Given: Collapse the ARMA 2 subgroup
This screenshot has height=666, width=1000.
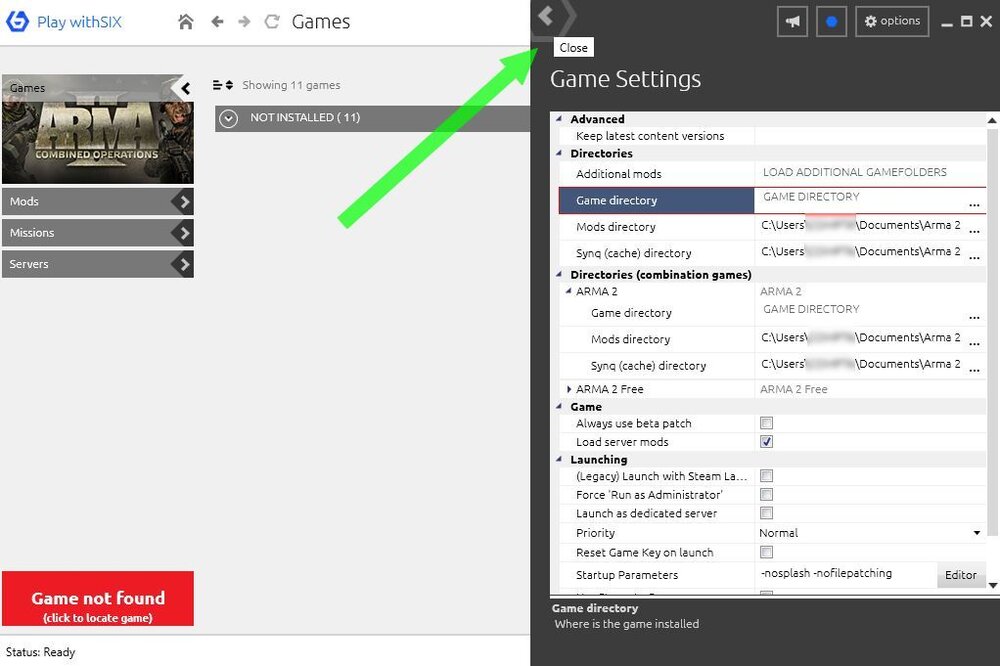Looking at the screenshot, I should coord(568,291).
